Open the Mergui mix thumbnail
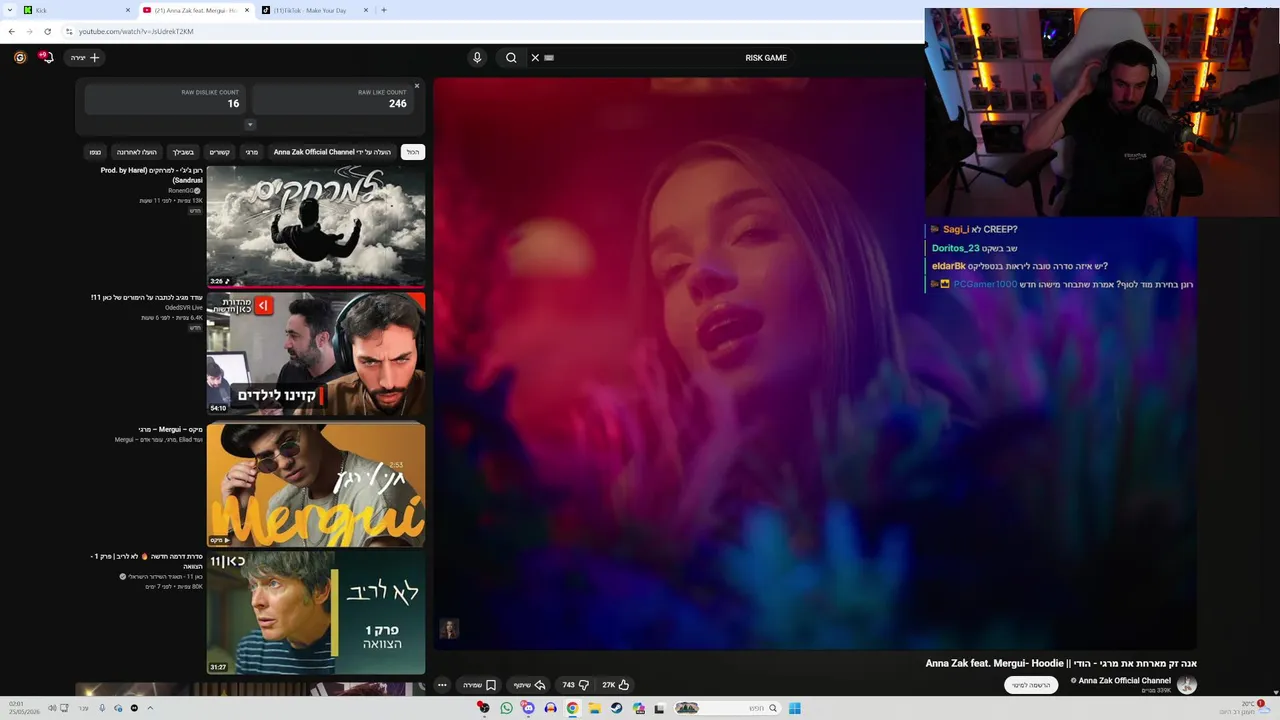This screenshot has height=720, width=1280. 316,484
